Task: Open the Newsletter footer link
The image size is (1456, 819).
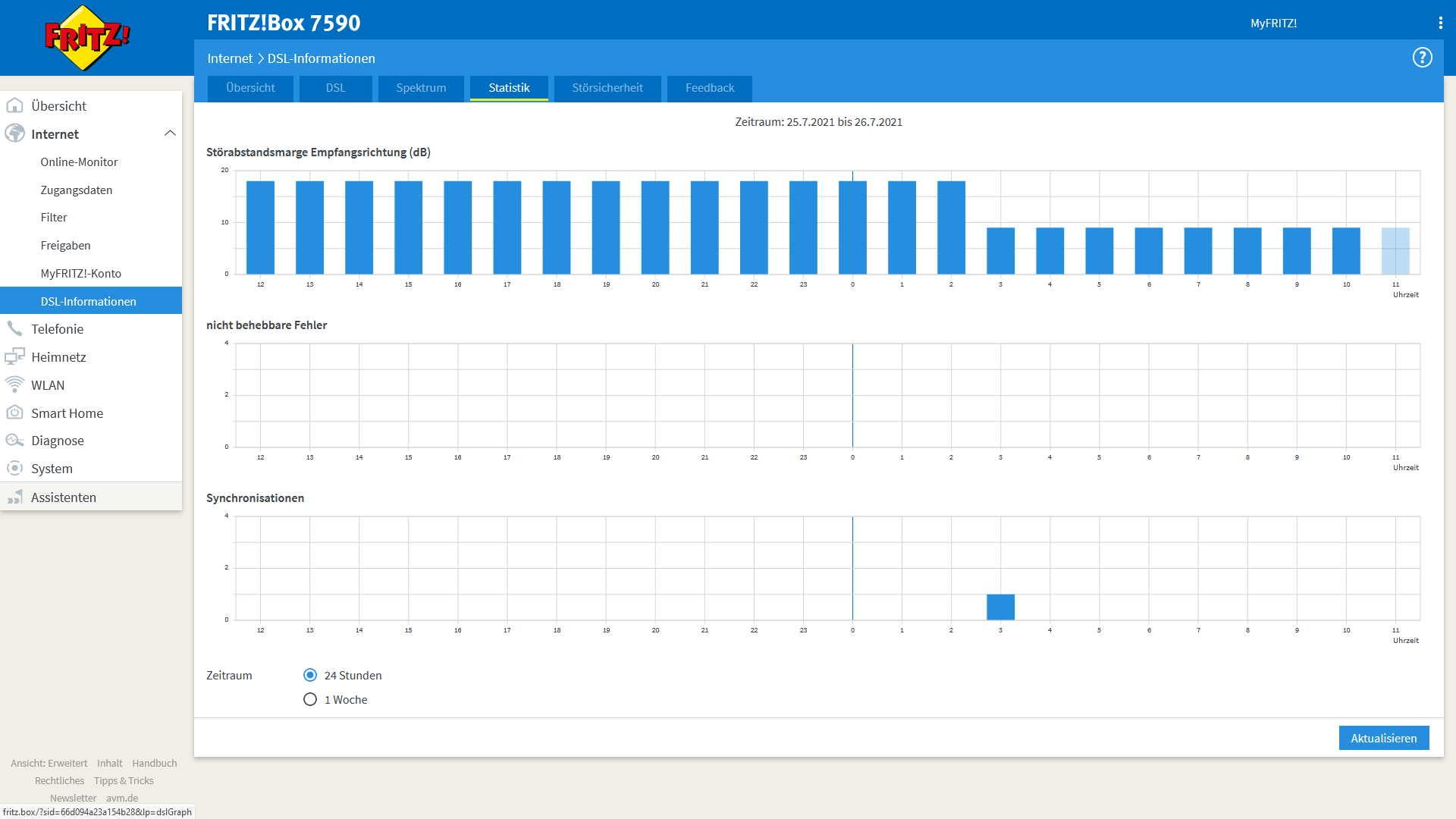Action: tap(73, 798)
